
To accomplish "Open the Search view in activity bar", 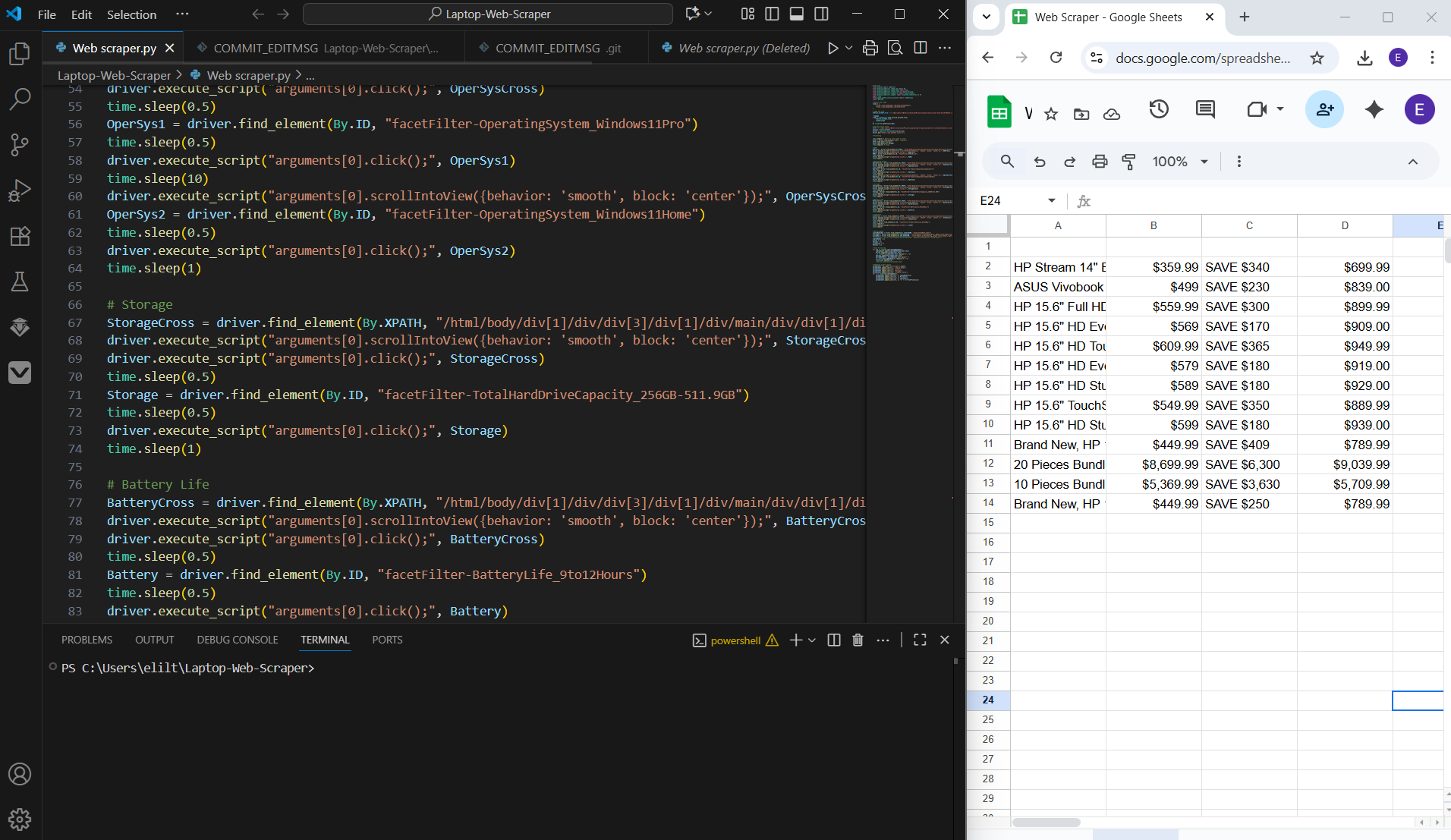I will [x=20, y=99].
